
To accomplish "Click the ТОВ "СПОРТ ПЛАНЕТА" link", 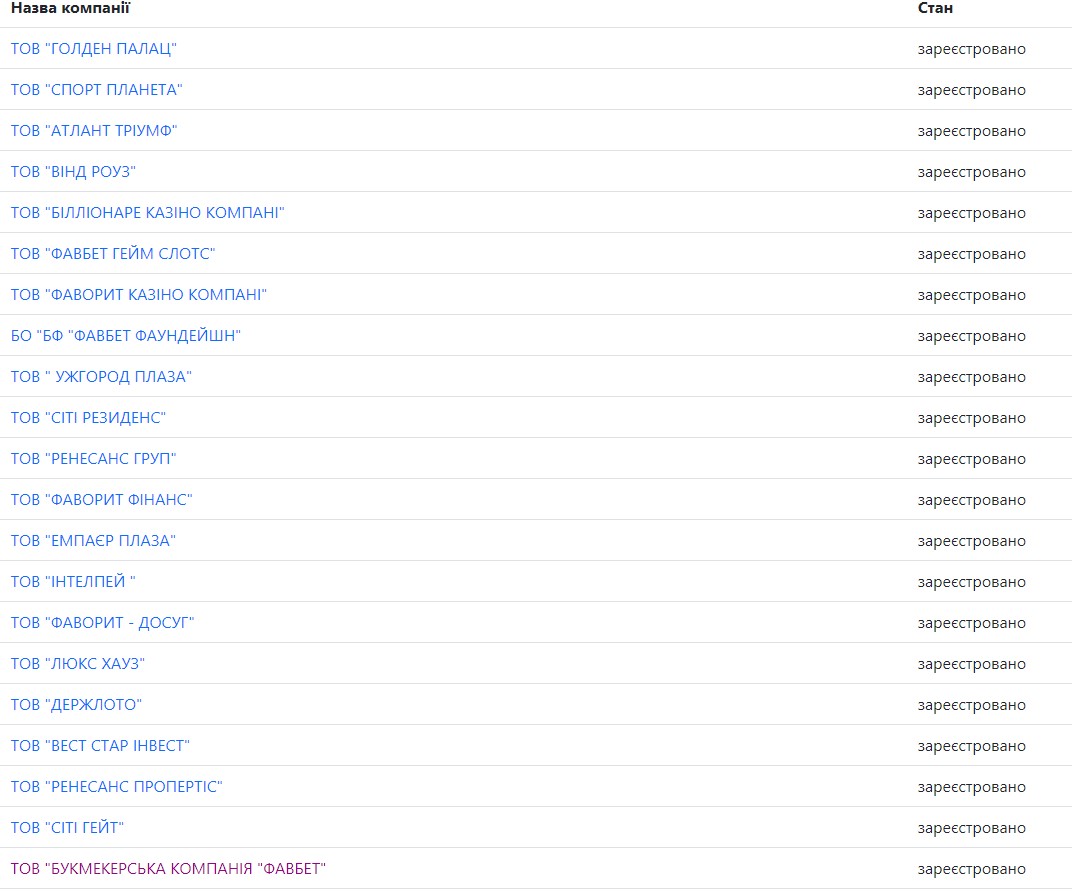I will (97, 90).
